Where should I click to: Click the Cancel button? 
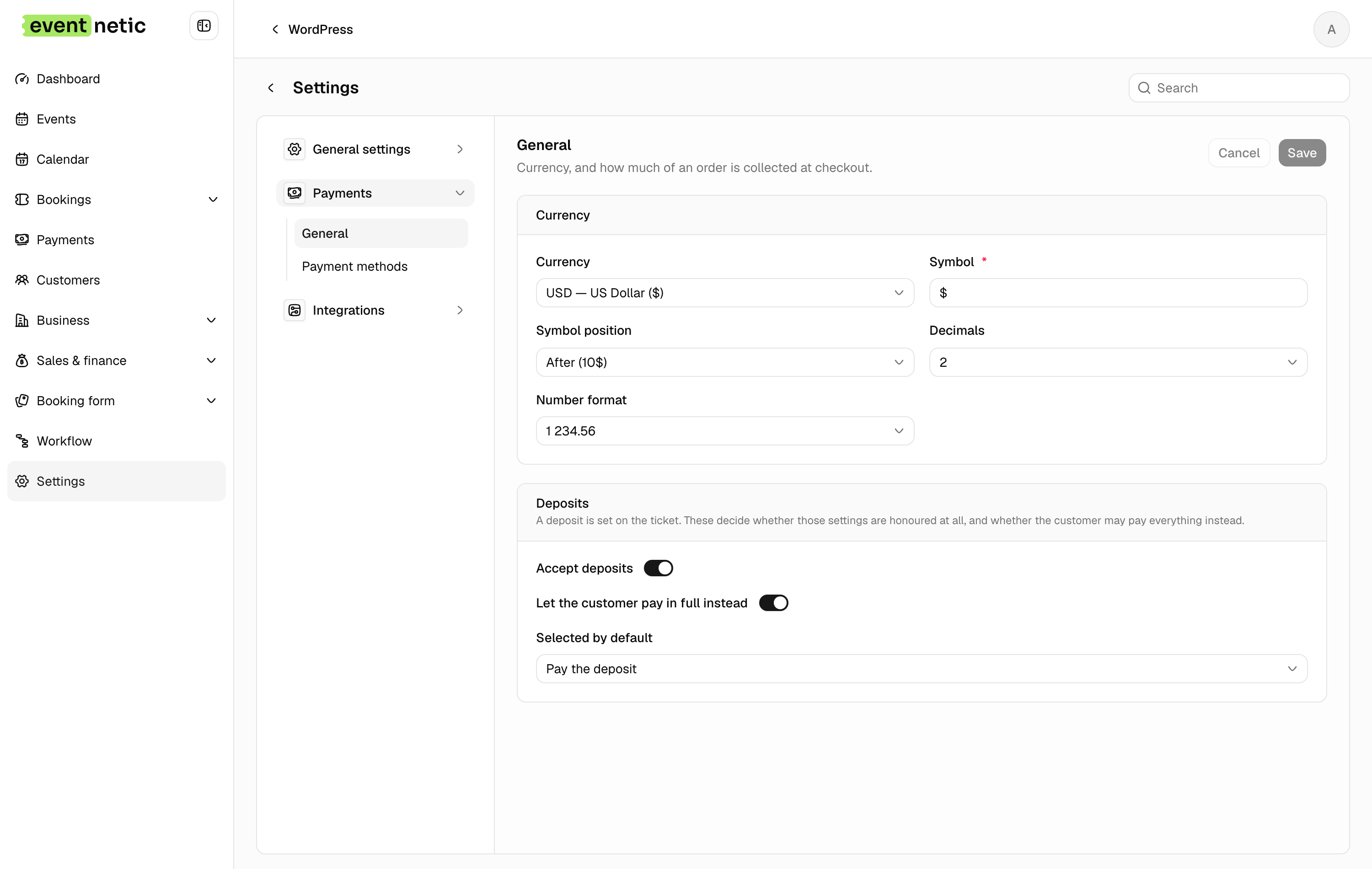pyautogui.click(x=1238, y=153)
